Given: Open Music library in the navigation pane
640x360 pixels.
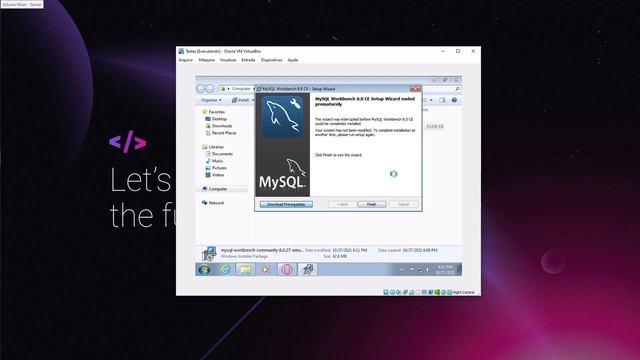Looking at the screenshot, I should pyautogui.click(x=214, y=161).
